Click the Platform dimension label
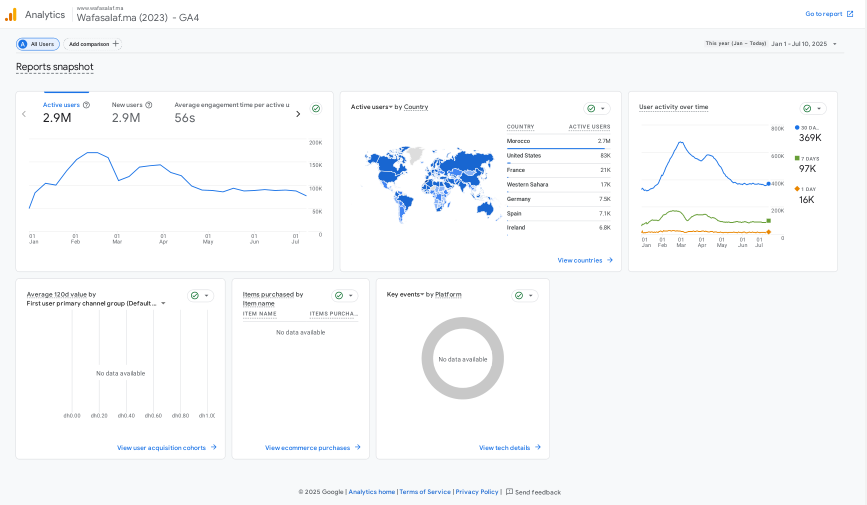Image resolution: width=867 pixels, height=505 pixels. click(x=448, y=294)
